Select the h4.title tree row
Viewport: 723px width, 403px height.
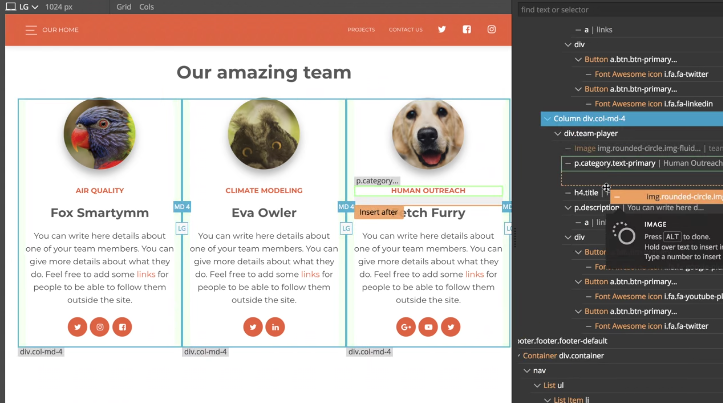click(x=586, y=193)
